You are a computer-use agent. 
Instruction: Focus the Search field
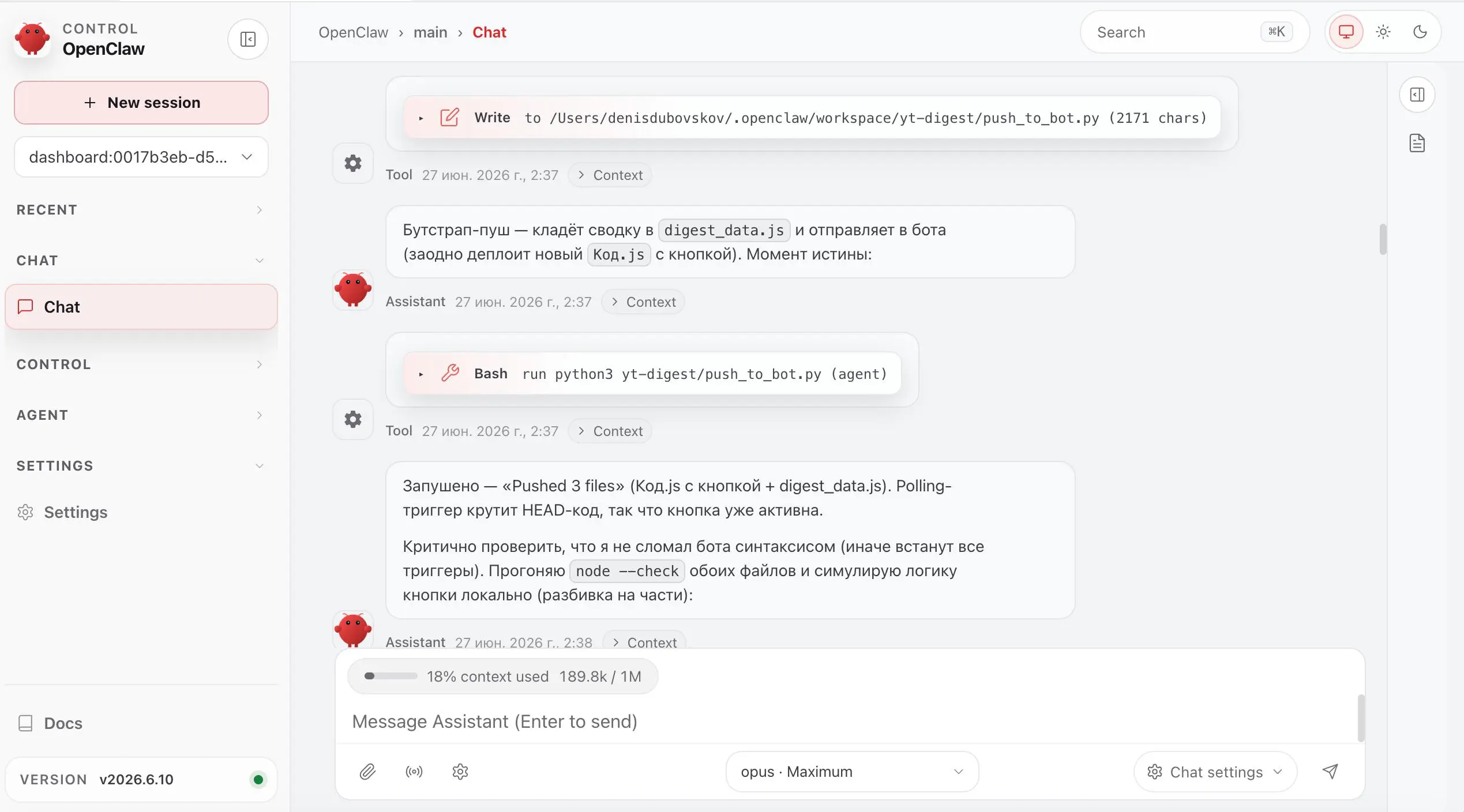1195,32
